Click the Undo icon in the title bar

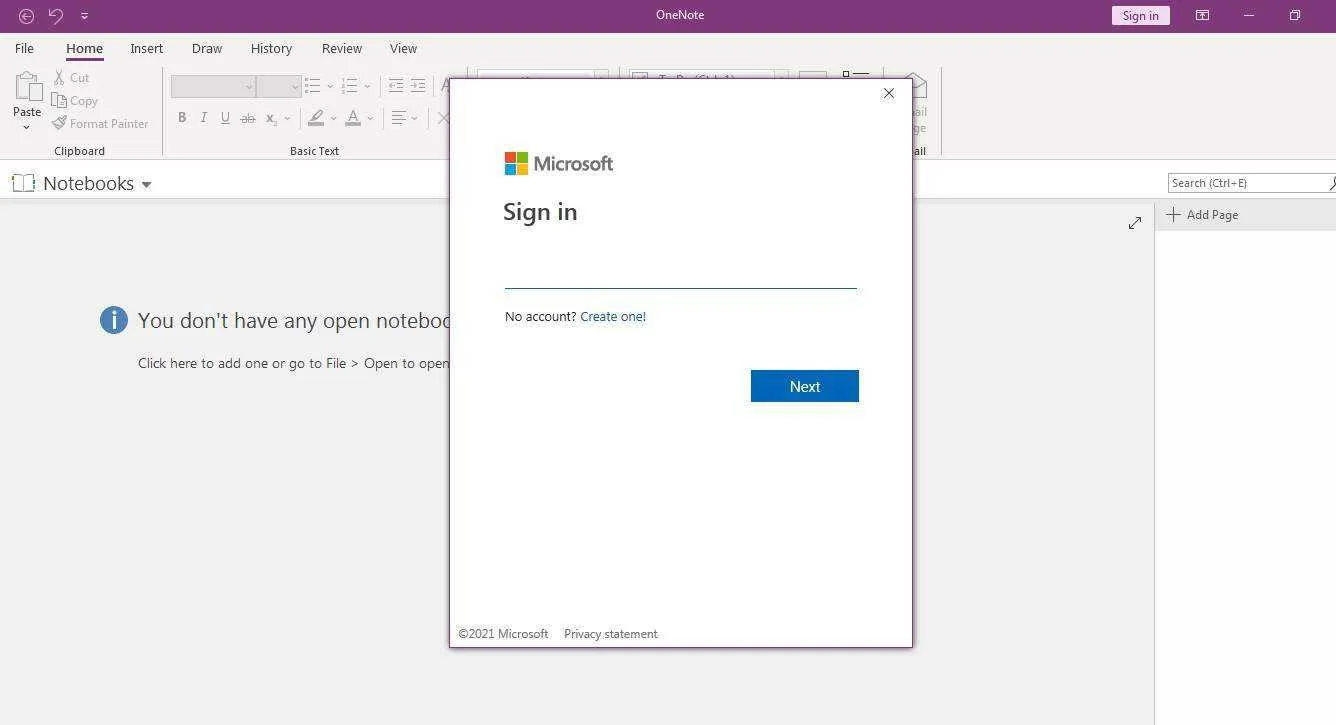click(56, 16)
